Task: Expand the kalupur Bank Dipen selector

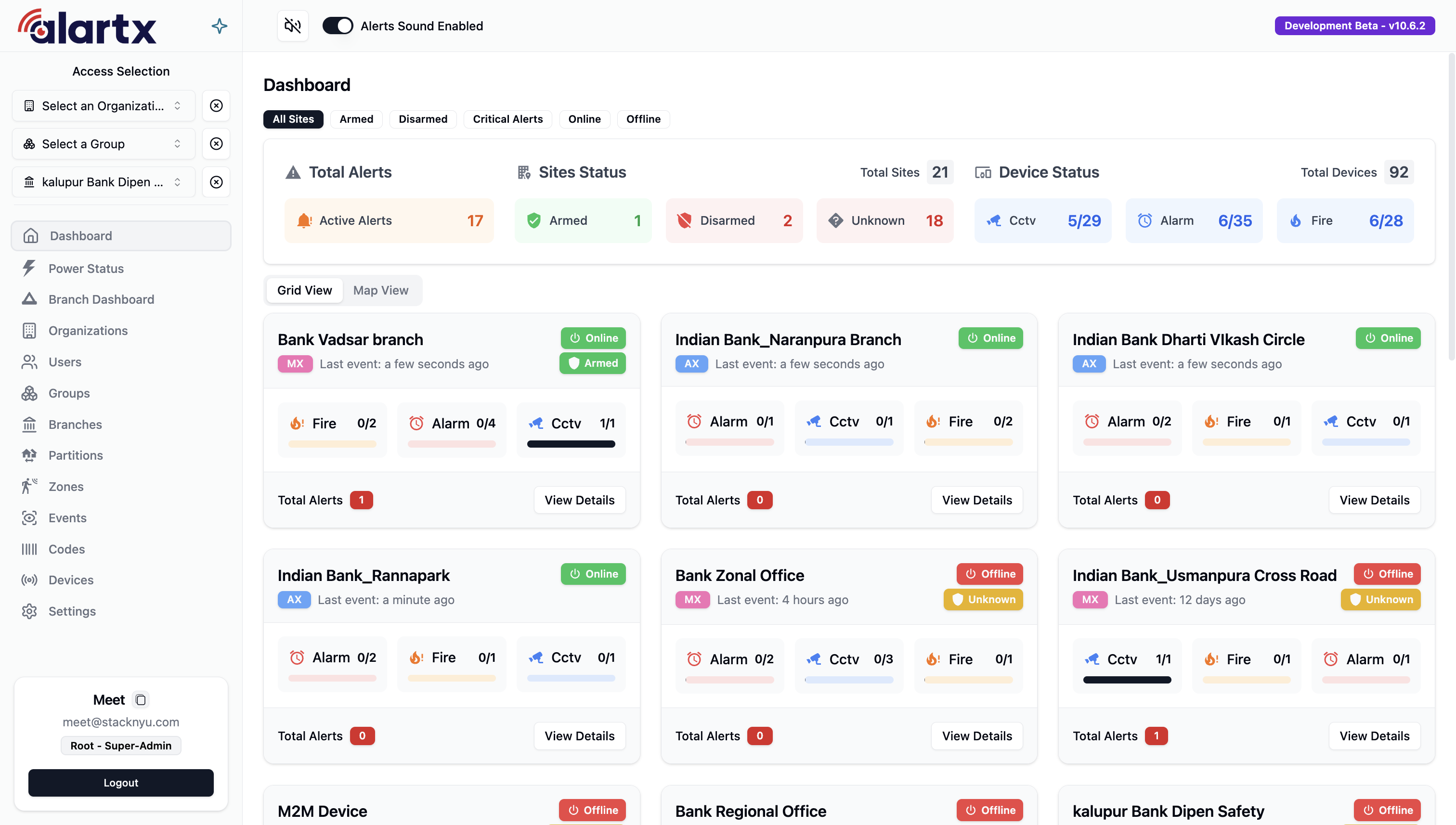Action: point(103,182)
